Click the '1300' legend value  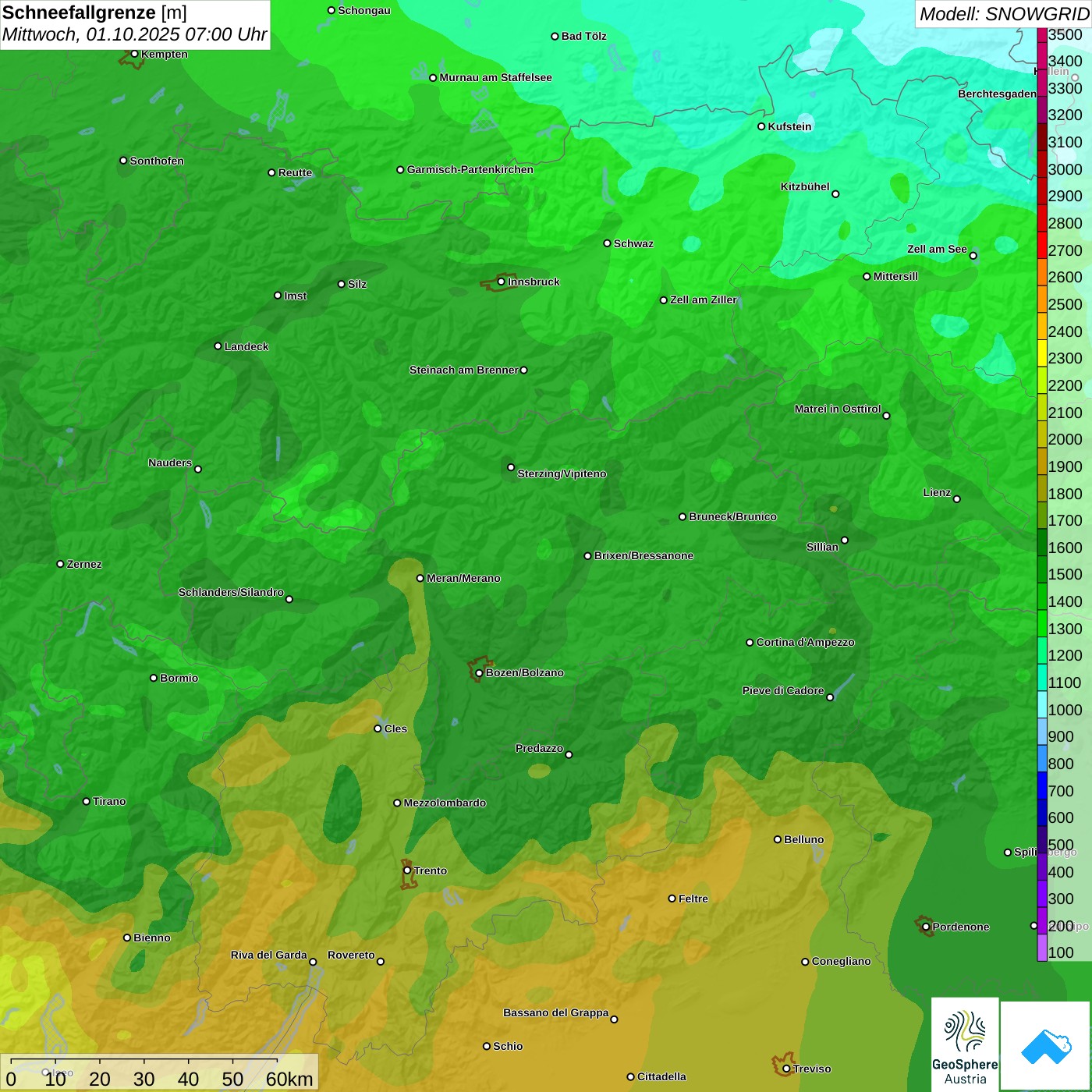(1065, 629)
